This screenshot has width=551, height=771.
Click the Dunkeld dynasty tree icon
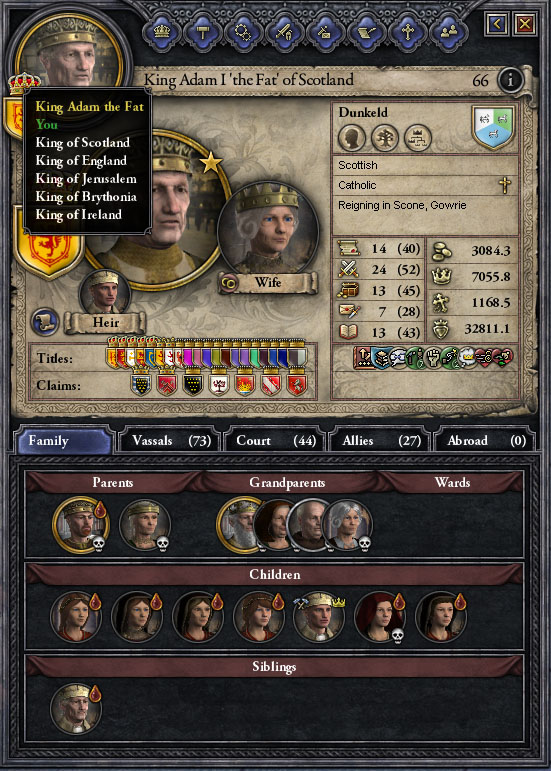[384, 138]
